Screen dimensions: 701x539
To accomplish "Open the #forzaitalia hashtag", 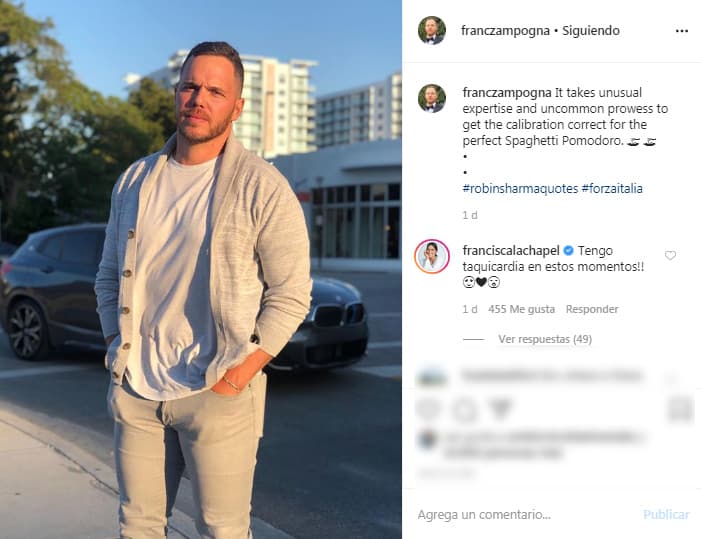I will pyautogui.click(x=612, y=189).
